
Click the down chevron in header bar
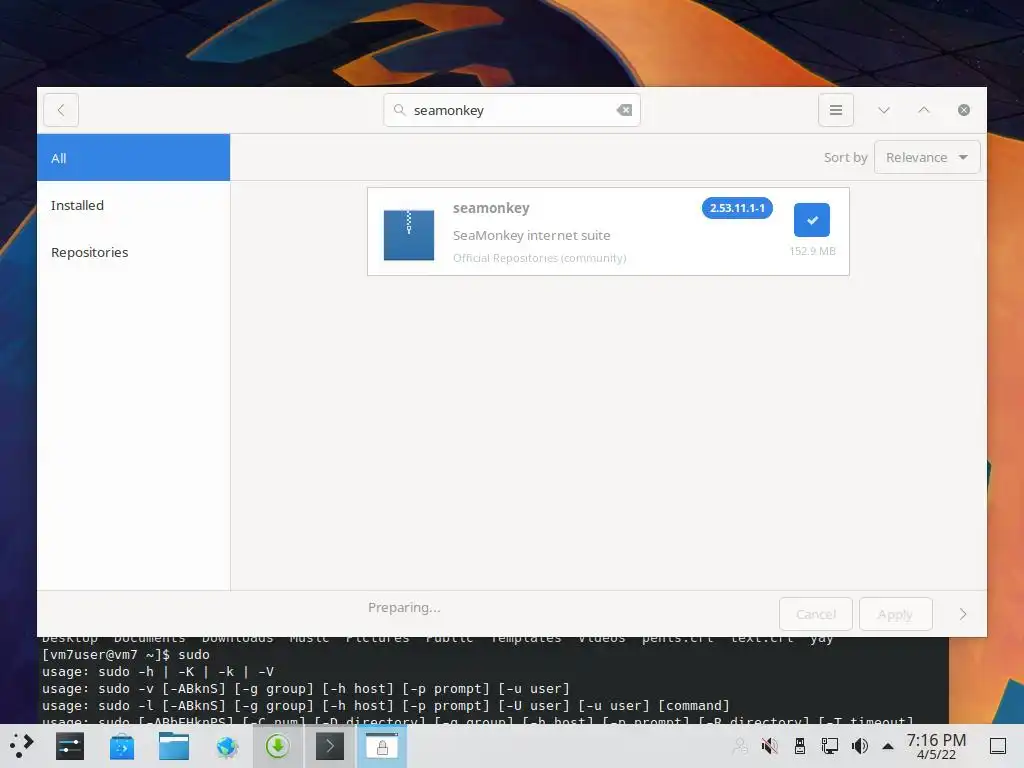pyautogui.click(x=884, y=110)
